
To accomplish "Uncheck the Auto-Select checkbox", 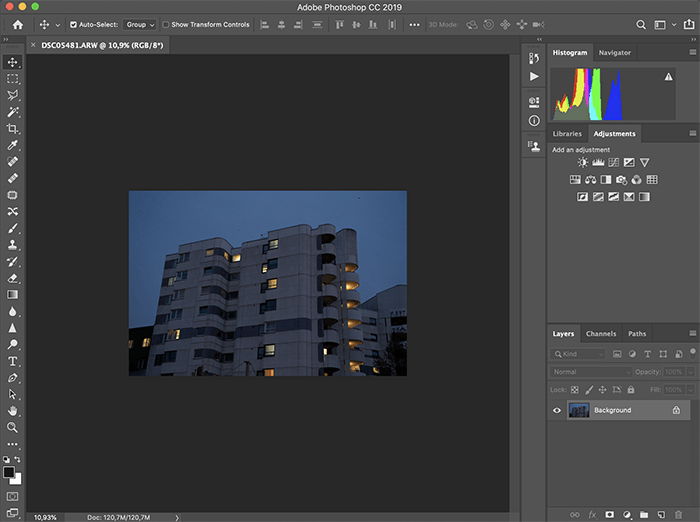I will [x=73, y=24].
